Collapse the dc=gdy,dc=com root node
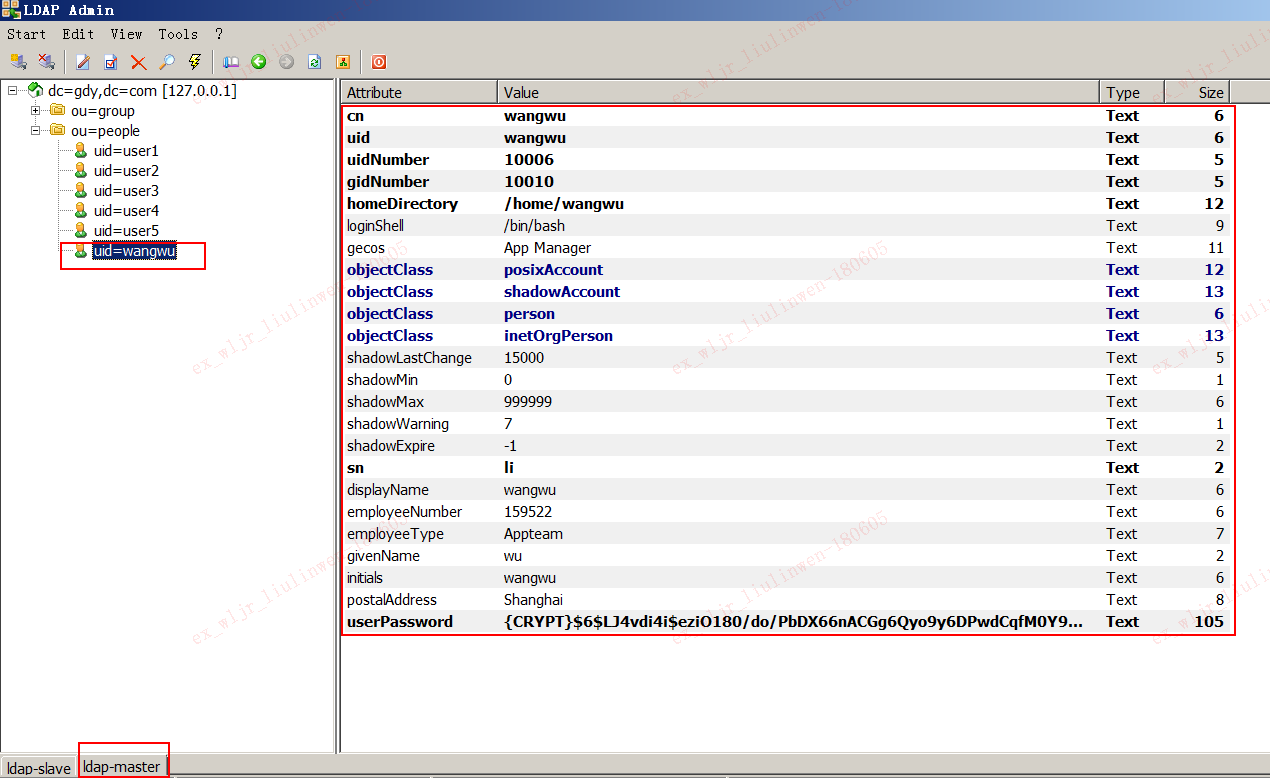Screen dimensions: 1270x778 pos(13,91)
